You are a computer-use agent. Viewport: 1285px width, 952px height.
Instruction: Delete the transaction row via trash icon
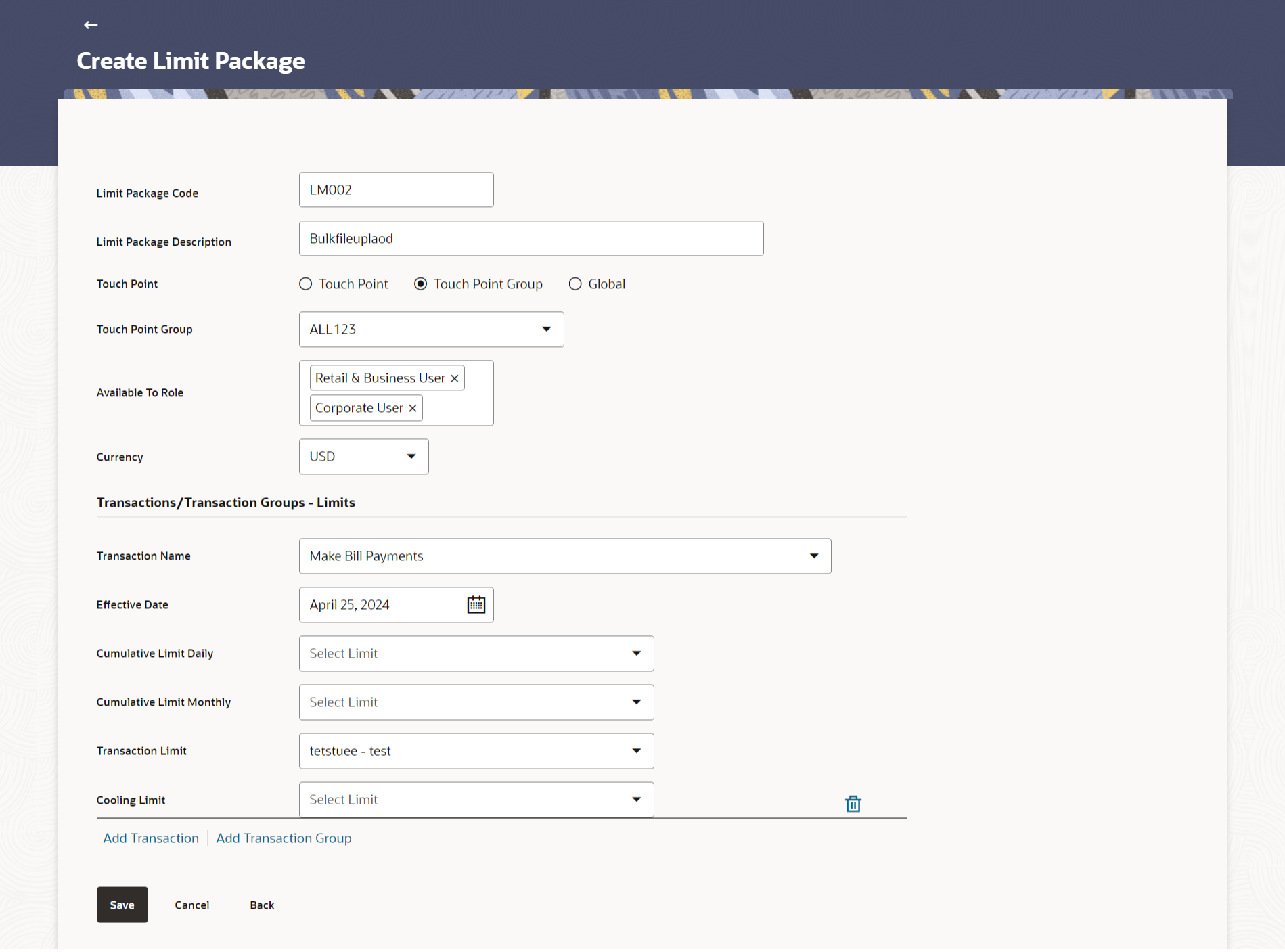click(x=853, y=803)
